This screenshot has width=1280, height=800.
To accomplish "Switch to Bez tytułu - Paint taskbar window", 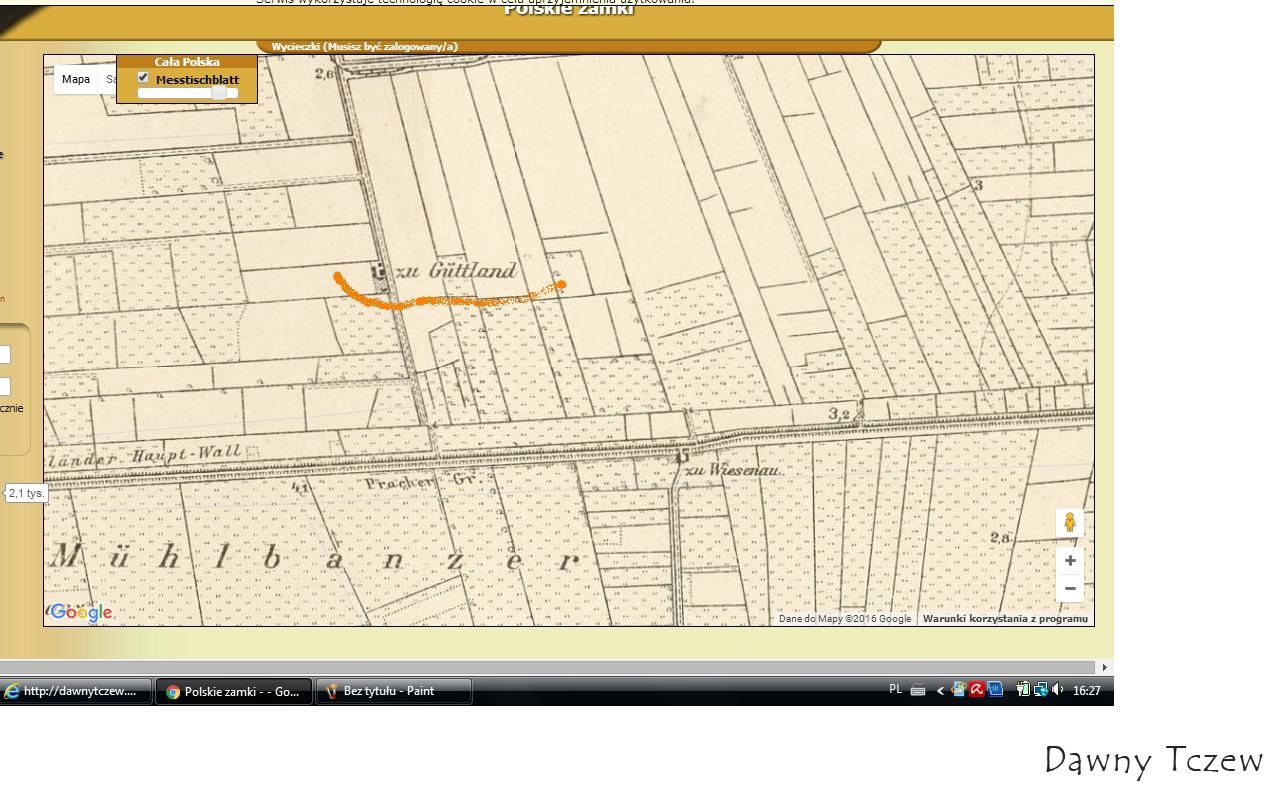I will (394, 691).
